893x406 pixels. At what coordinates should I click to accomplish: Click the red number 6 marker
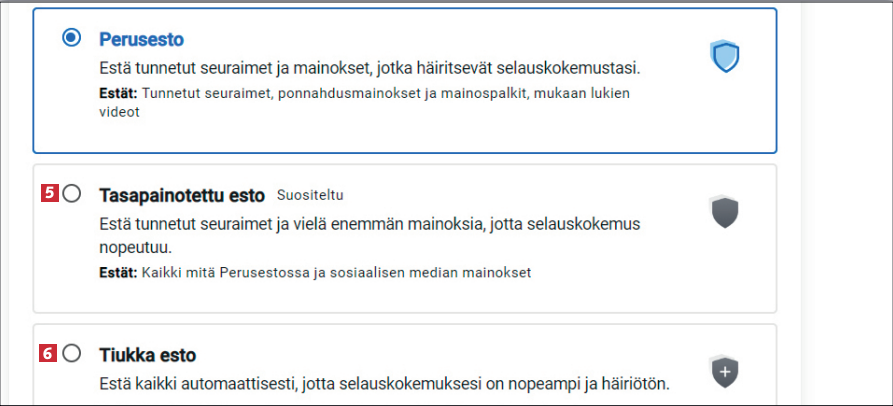coord(49,352)
